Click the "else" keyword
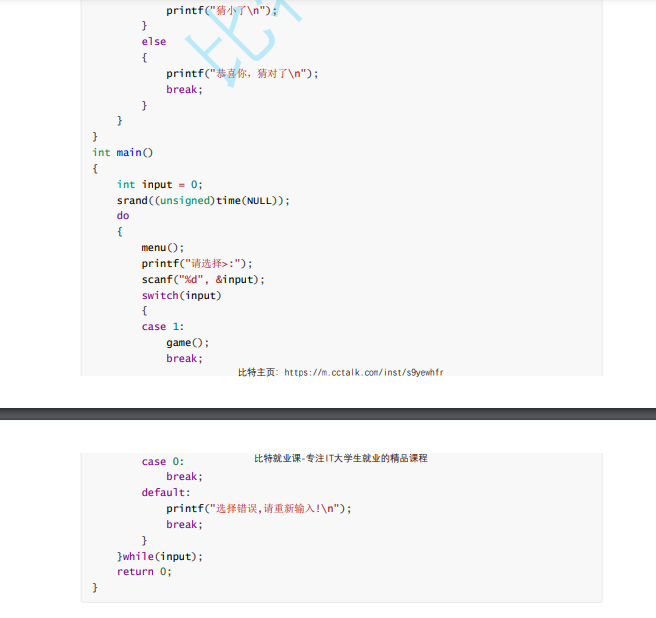 coord(154,42)
